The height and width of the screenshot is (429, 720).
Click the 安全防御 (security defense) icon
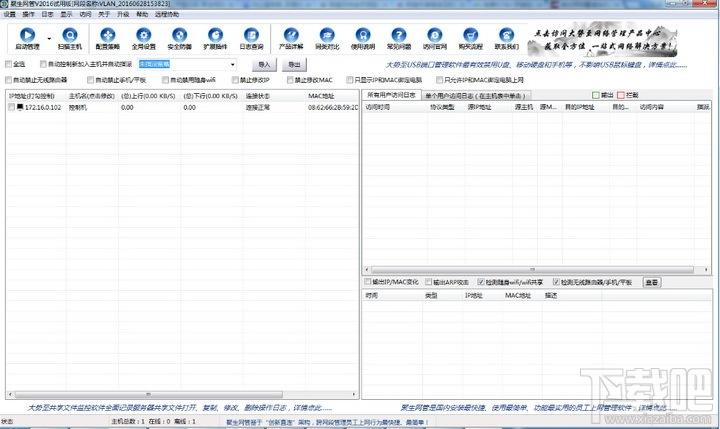pyautogui.click(x=180, y=35)
